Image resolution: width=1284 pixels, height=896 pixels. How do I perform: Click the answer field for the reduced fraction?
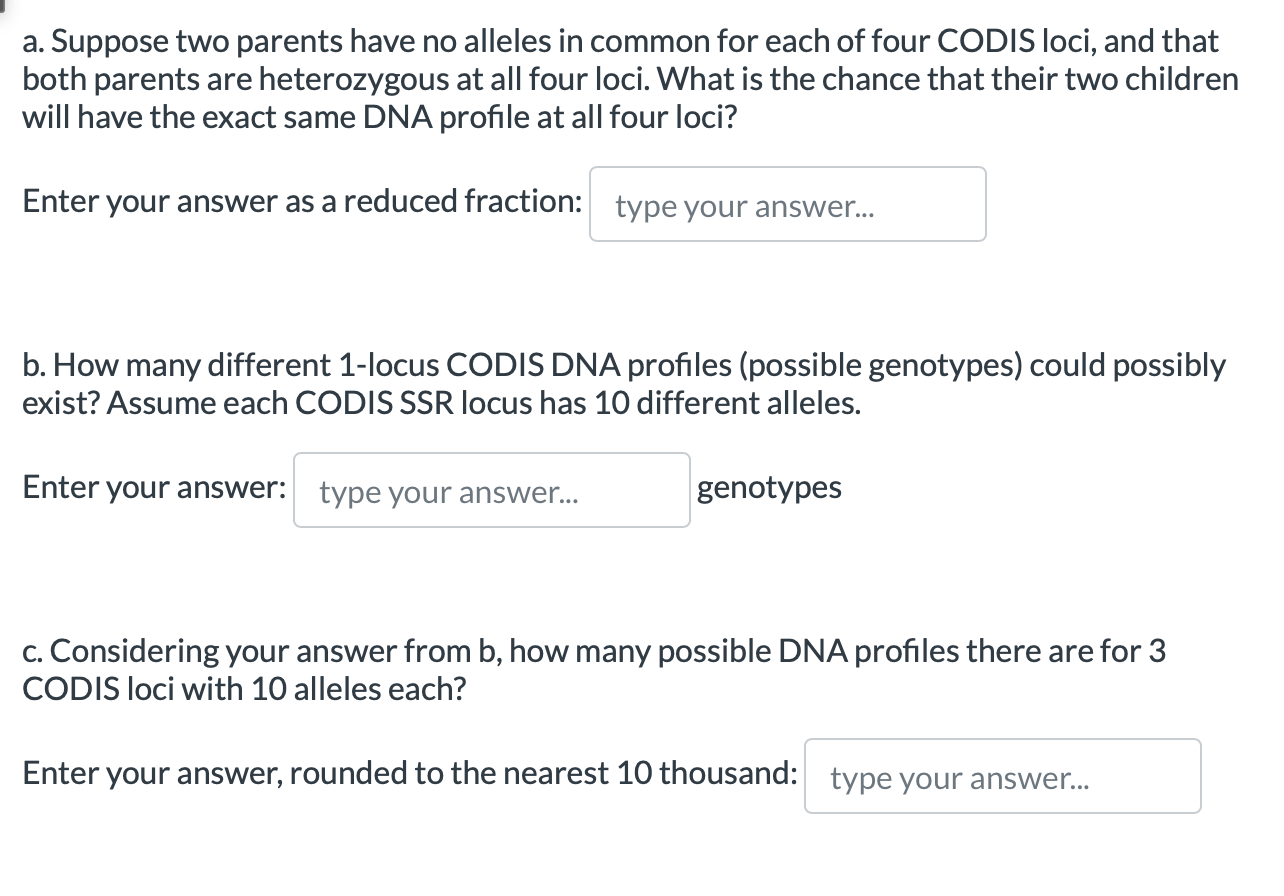[787, 204]
